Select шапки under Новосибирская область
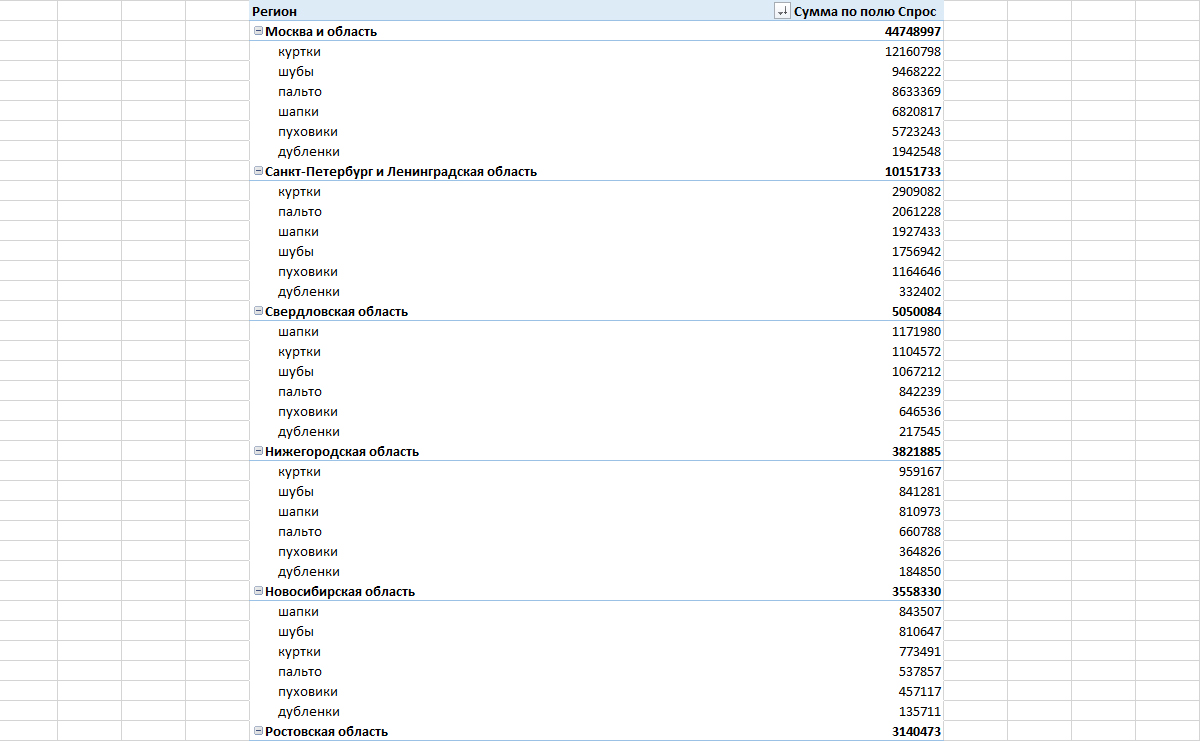 click(299, 611)
